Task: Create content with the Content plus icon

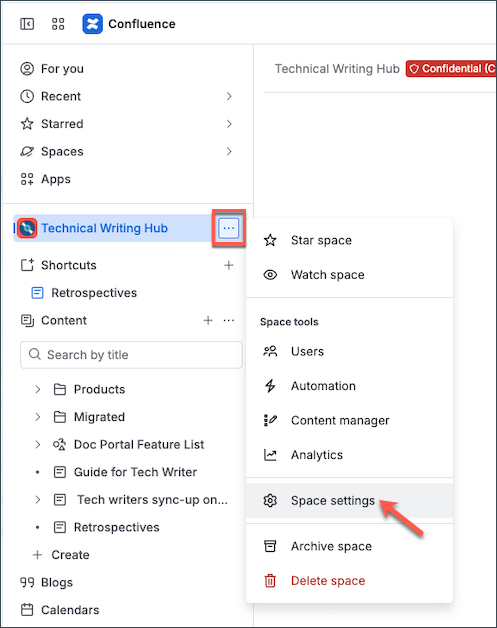Action: tap(208, 320)
